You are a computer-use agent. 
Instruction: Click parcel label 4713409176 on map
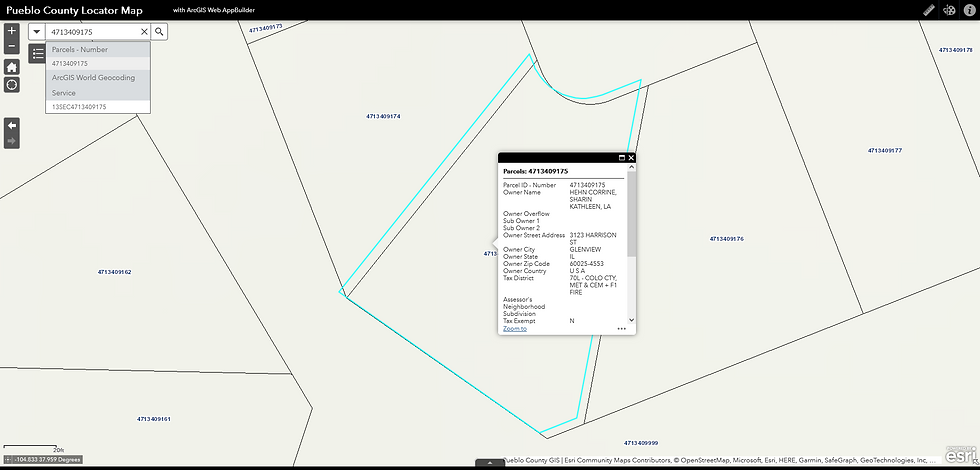click(726, 239)
